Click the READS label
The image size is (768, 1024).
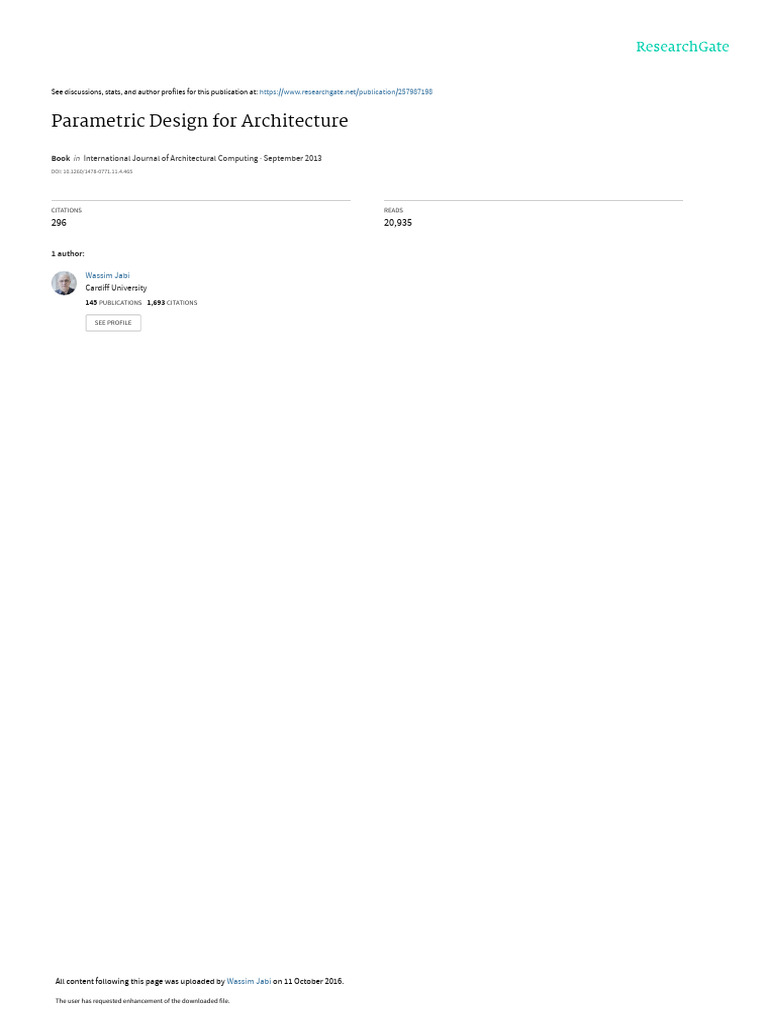pyautogui.click(x=393, y=210)
